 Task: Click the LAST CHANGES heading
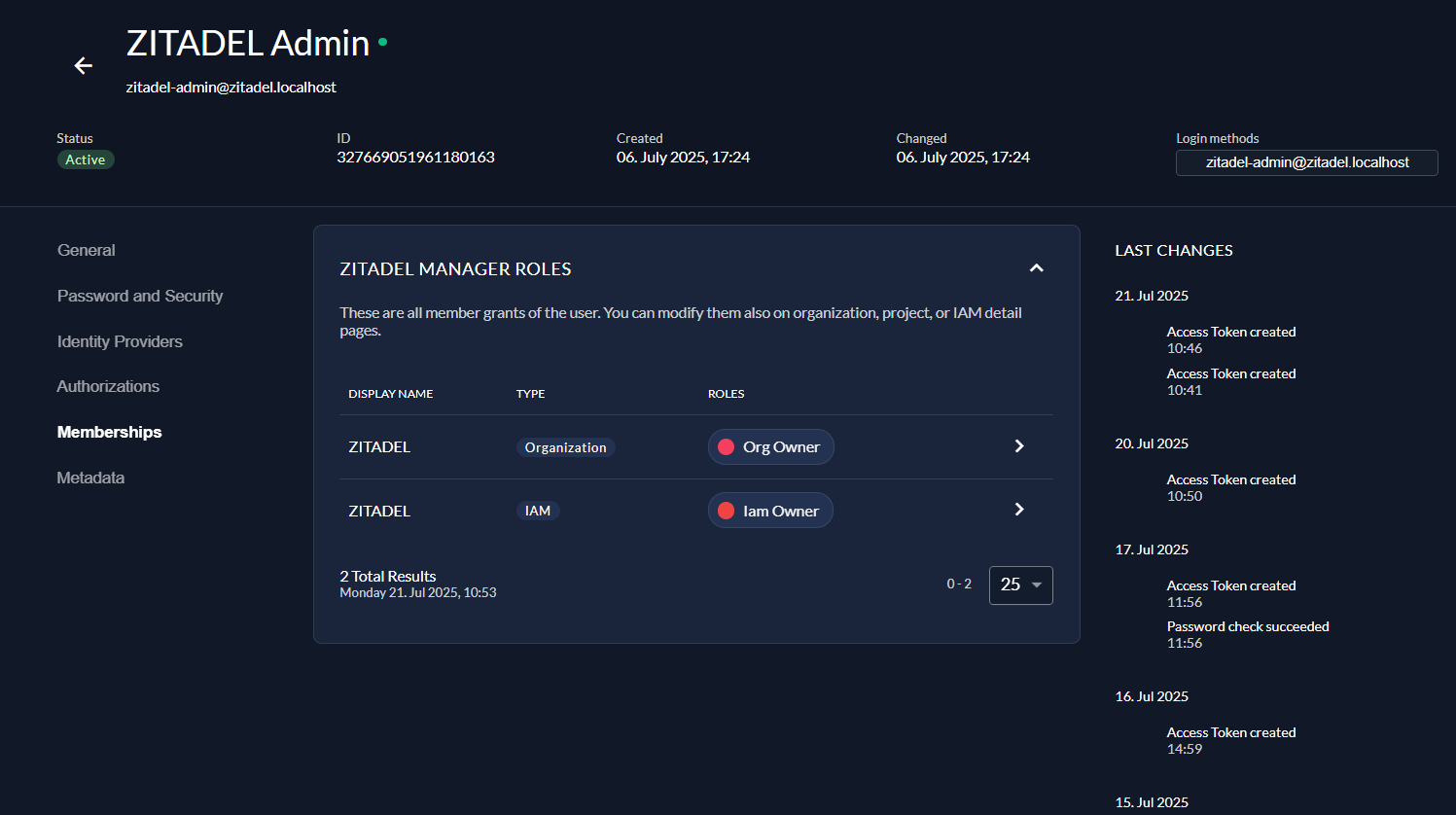click(x=1174, y=251)
